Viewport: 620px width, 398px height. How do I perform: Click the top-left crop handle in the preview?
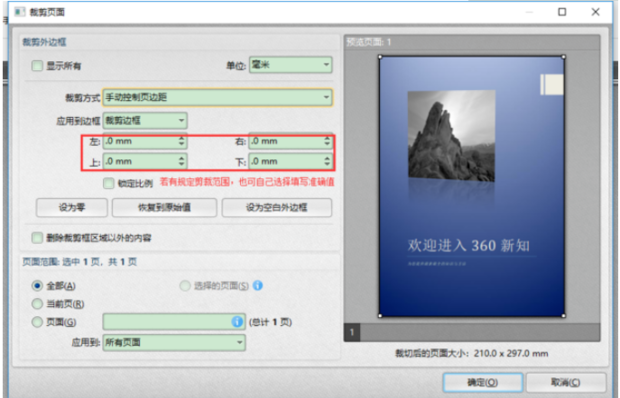pyautogui.click(x=380, y=57)
